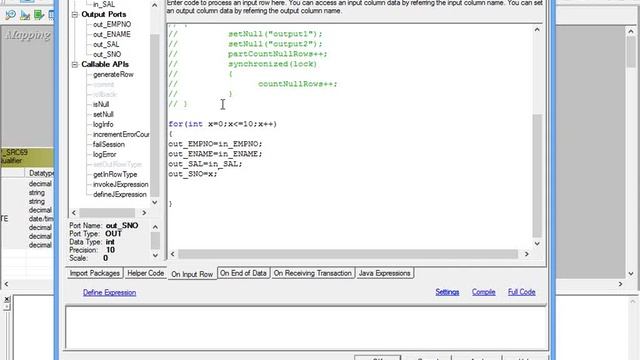Click the code line out_SNO=x;

(193, 174)
